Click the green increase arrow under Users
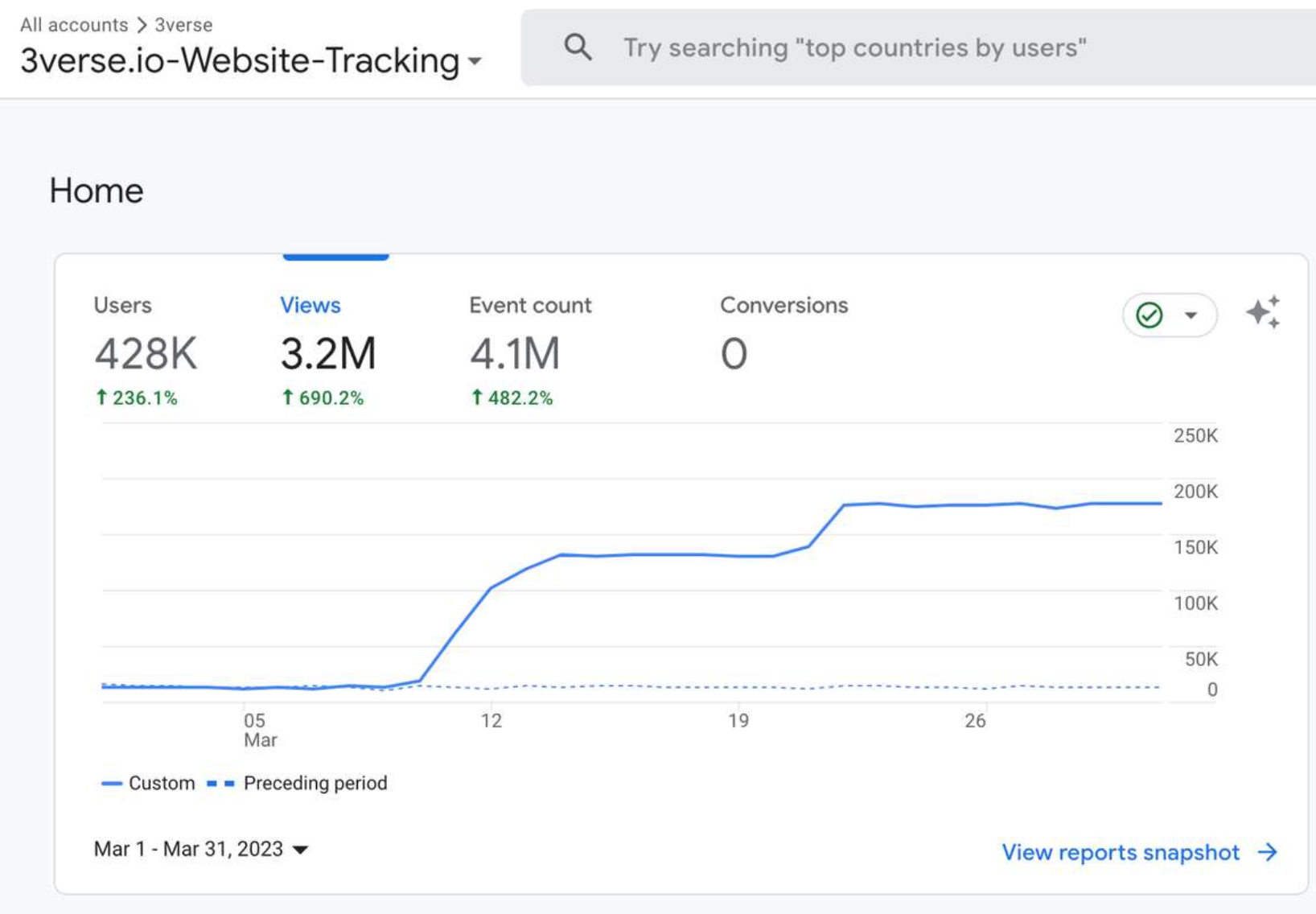 102,396
